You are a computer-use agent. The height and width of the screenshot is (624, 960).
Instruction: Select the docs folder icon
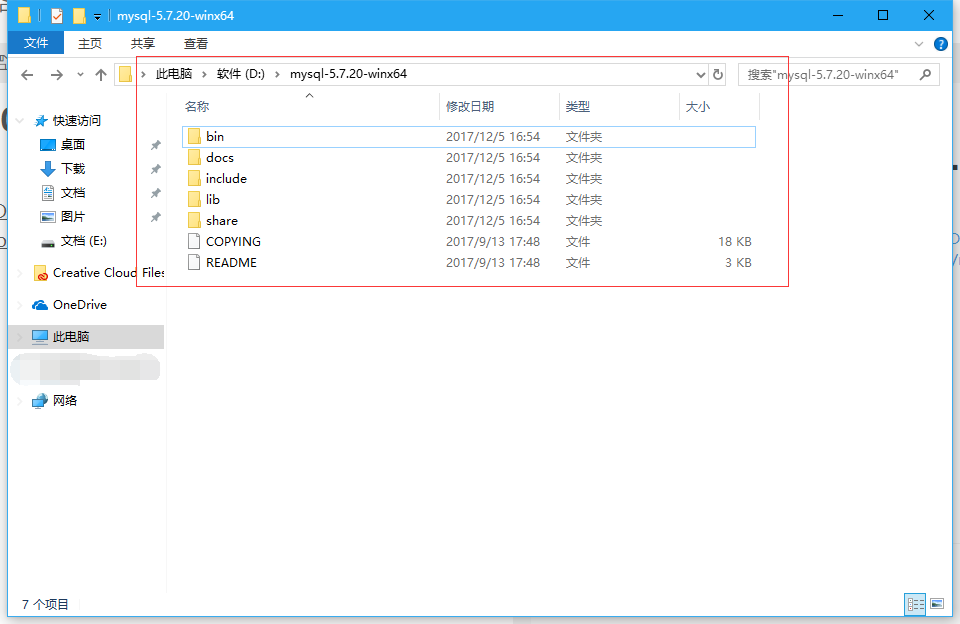click(x=194, y=157)
